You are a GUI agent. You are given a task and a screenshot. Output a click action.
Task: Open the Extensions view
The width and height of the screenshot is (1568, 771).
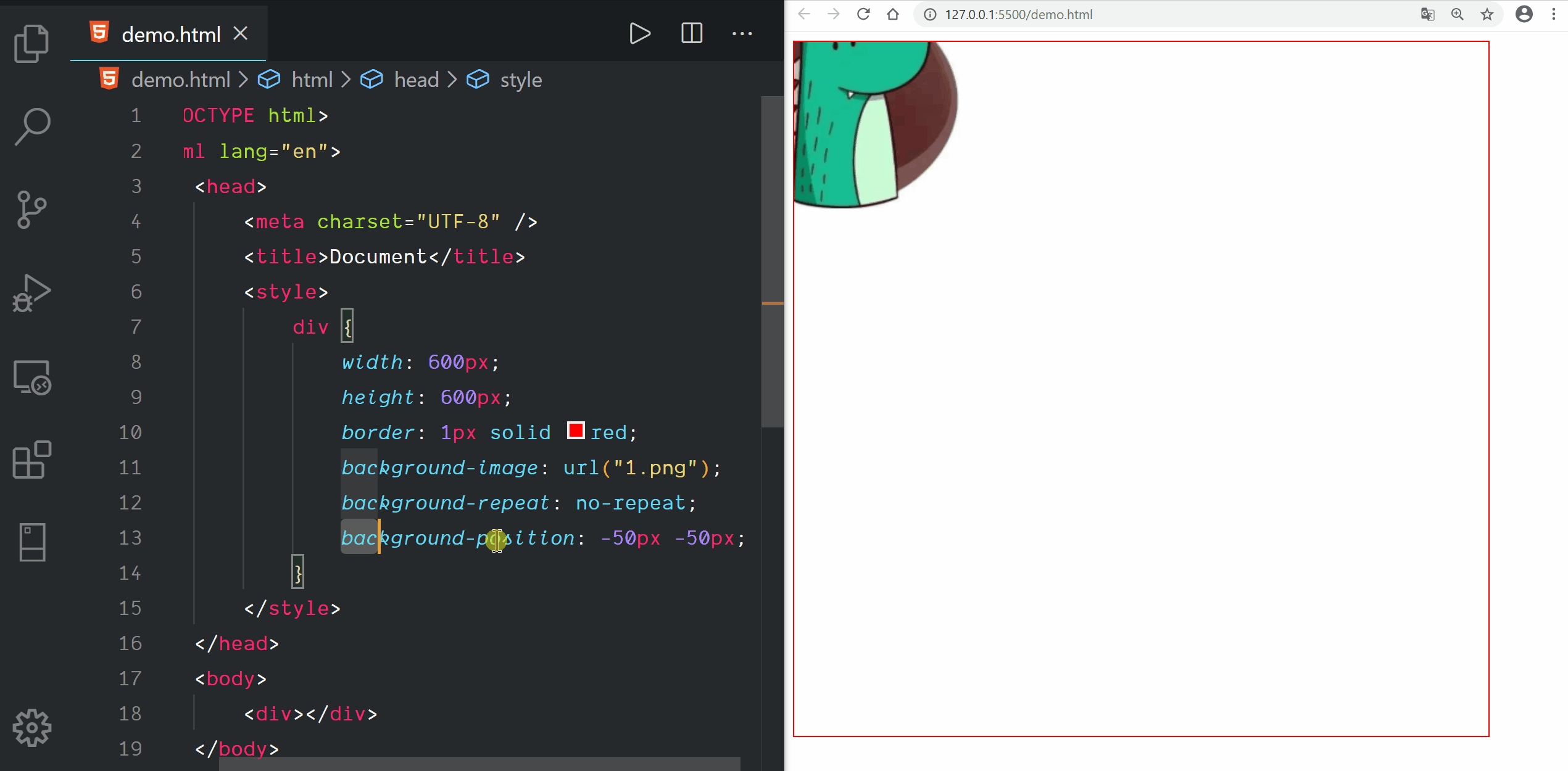[31, 460]
